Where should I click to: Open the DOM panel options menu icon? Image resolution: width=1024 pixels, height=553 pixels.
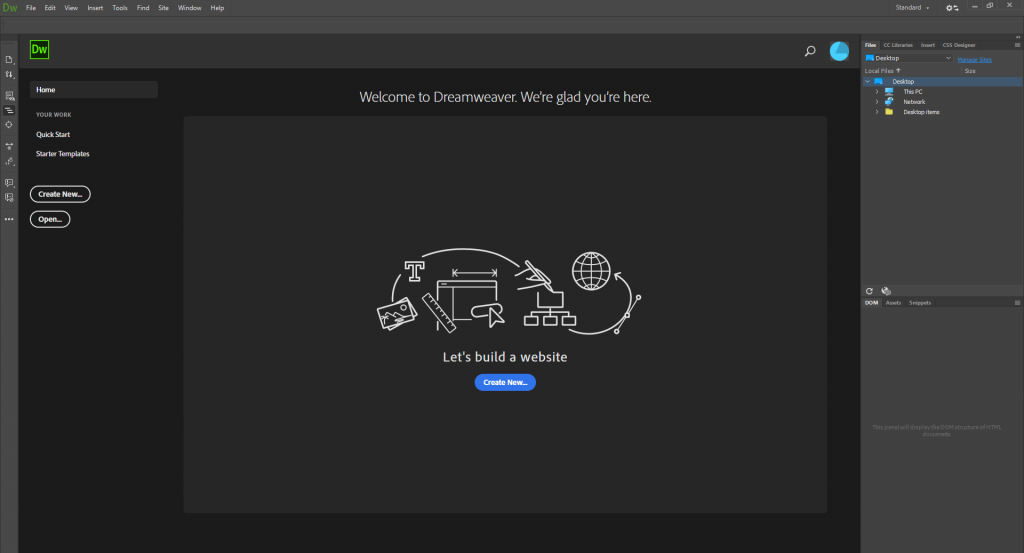[1017, 303]
